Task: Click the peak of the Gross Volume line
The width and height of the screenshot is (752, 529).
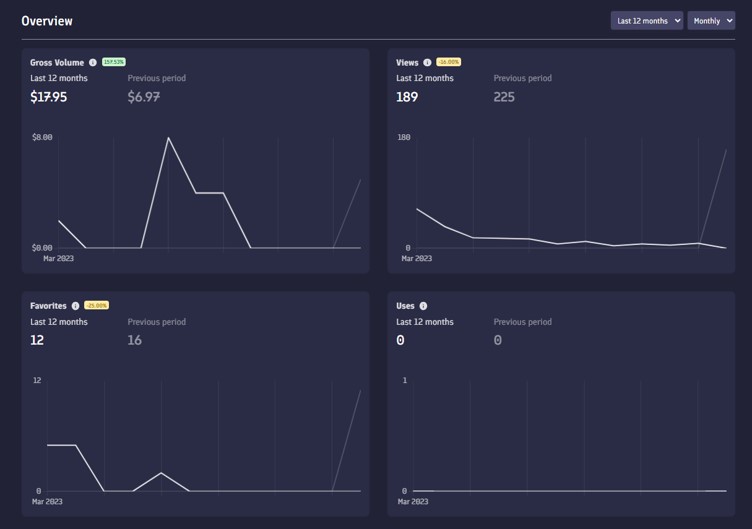Action: pos(168,138)
